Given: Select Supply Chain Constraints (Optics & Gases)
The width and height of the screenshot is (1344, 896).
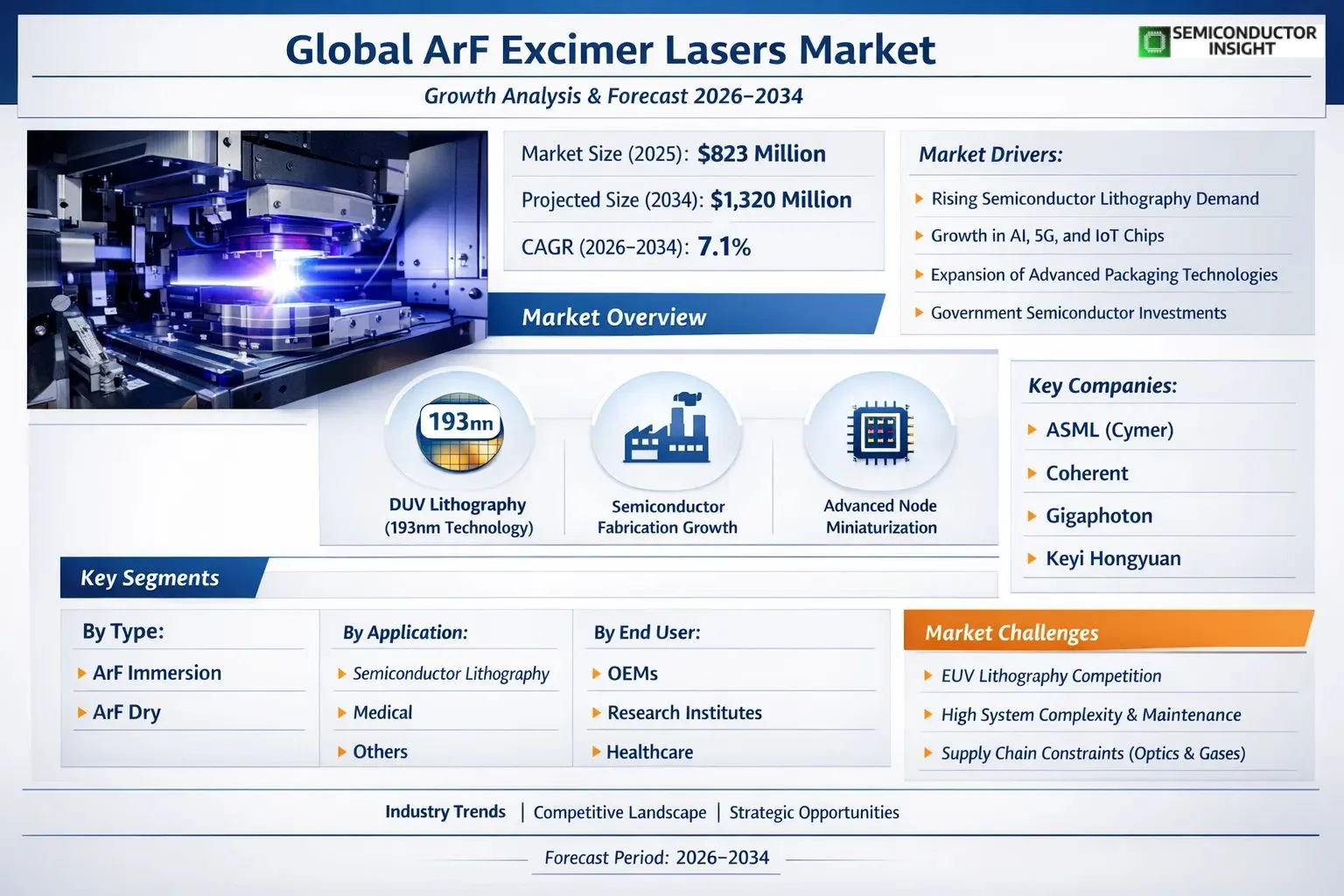Looking at the screenshot, I should 1093,753.
